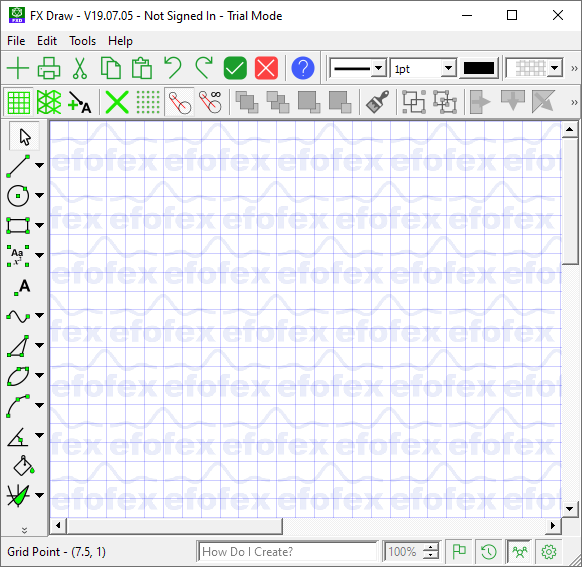The width and height of the screenshot is (582, 567).
Task: Click the flag icon in status bar
Action: click(x=459, y=551)
